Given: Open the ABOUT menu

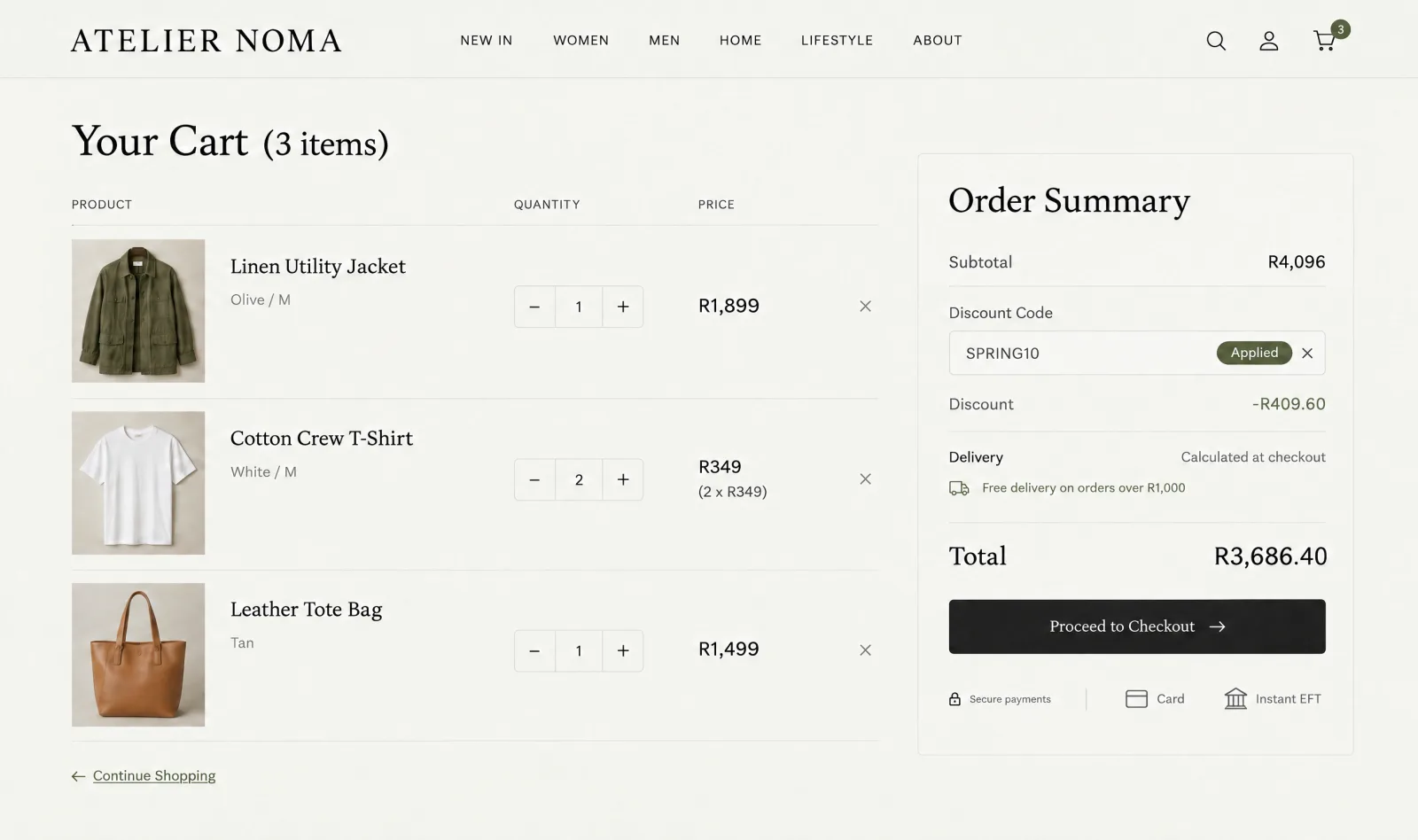Looking at the screenshot, I should coord(938,41).
